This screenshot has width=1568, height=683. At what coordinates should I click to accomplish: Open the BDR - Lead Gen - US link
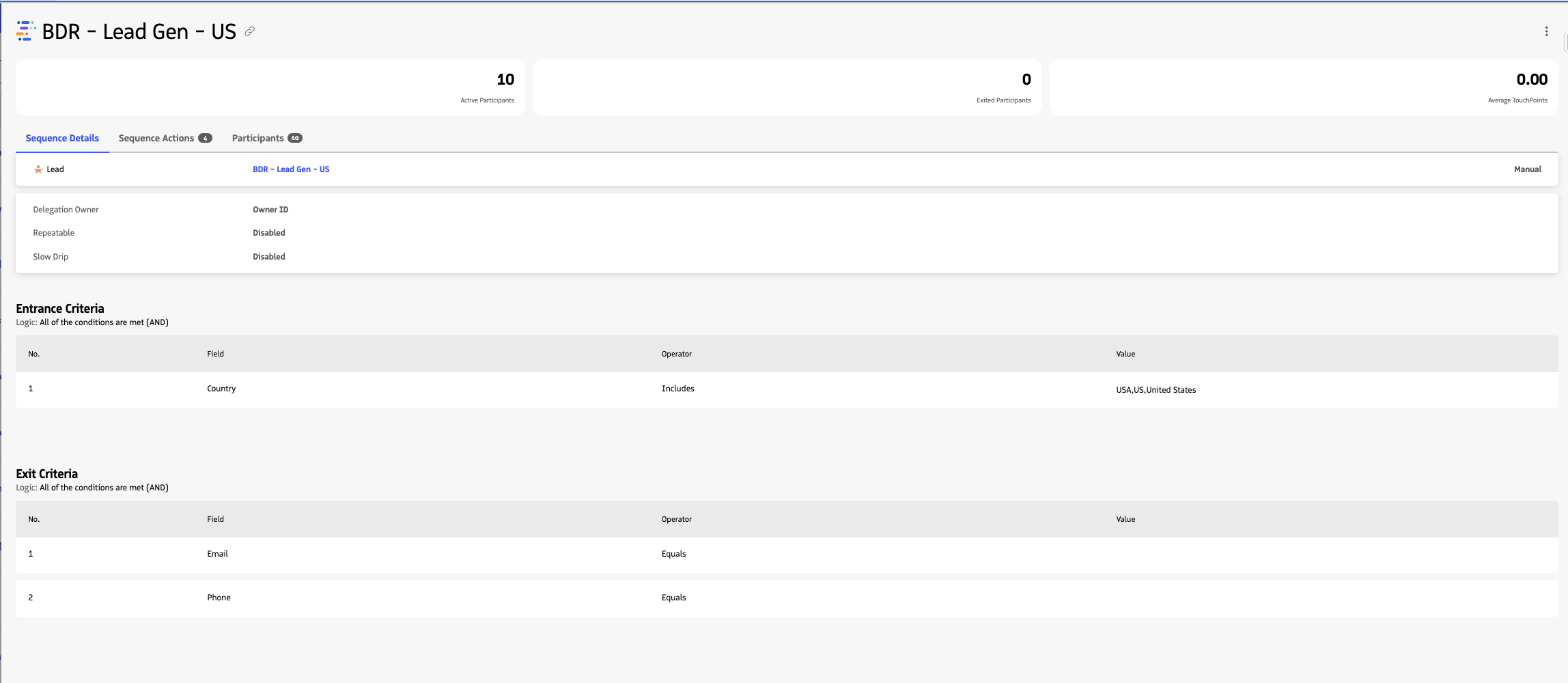(x=291, y=169)
